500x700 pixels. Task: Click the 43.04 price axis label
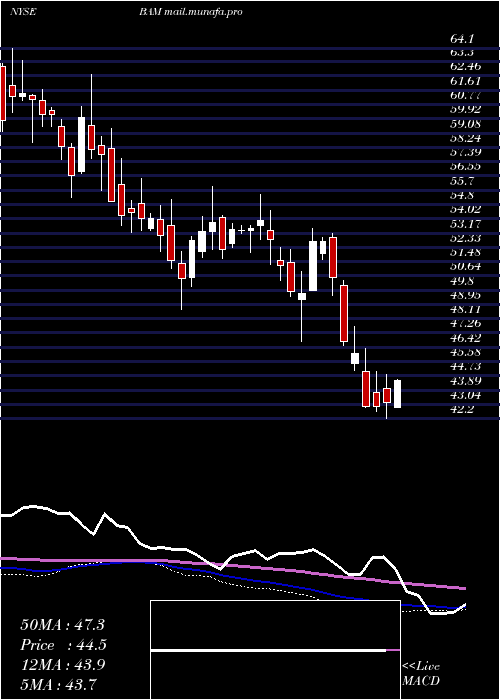[x=465, y=395]
